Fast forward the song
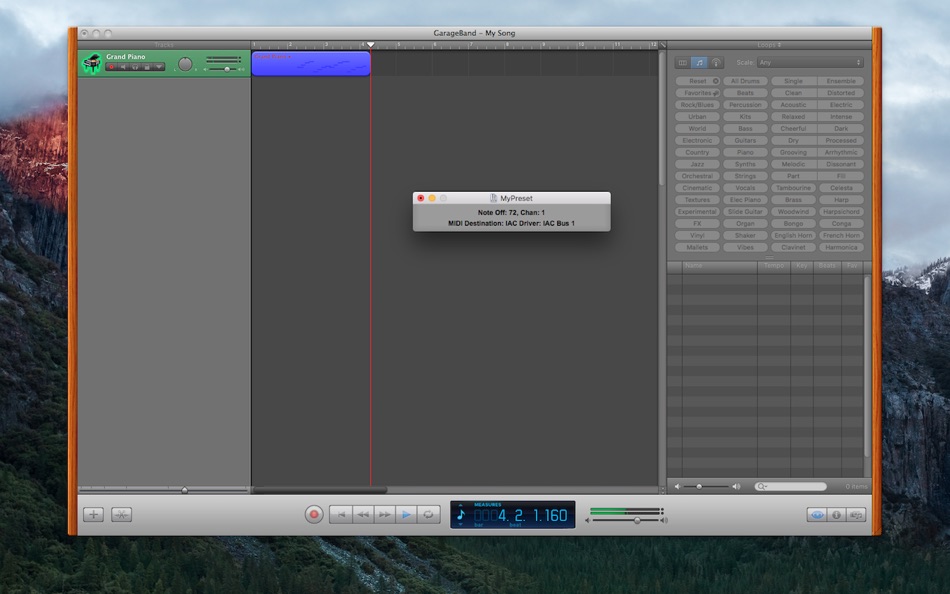The width and height of the screenshot is (950, 594). pyautogui.click(x=384, y=515)
